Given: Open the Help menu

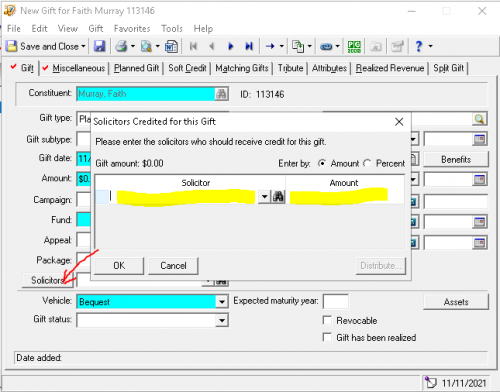Looking at the screenshot, I should point(203,29).
